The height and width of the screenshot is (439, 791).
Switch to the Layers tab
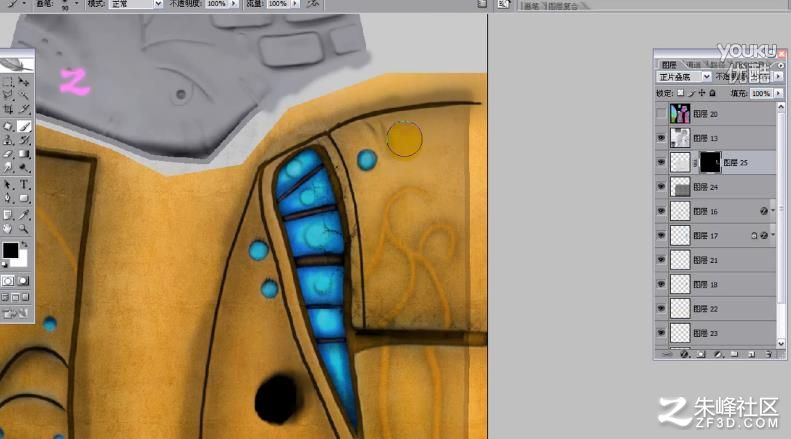[x=669, y=65]
